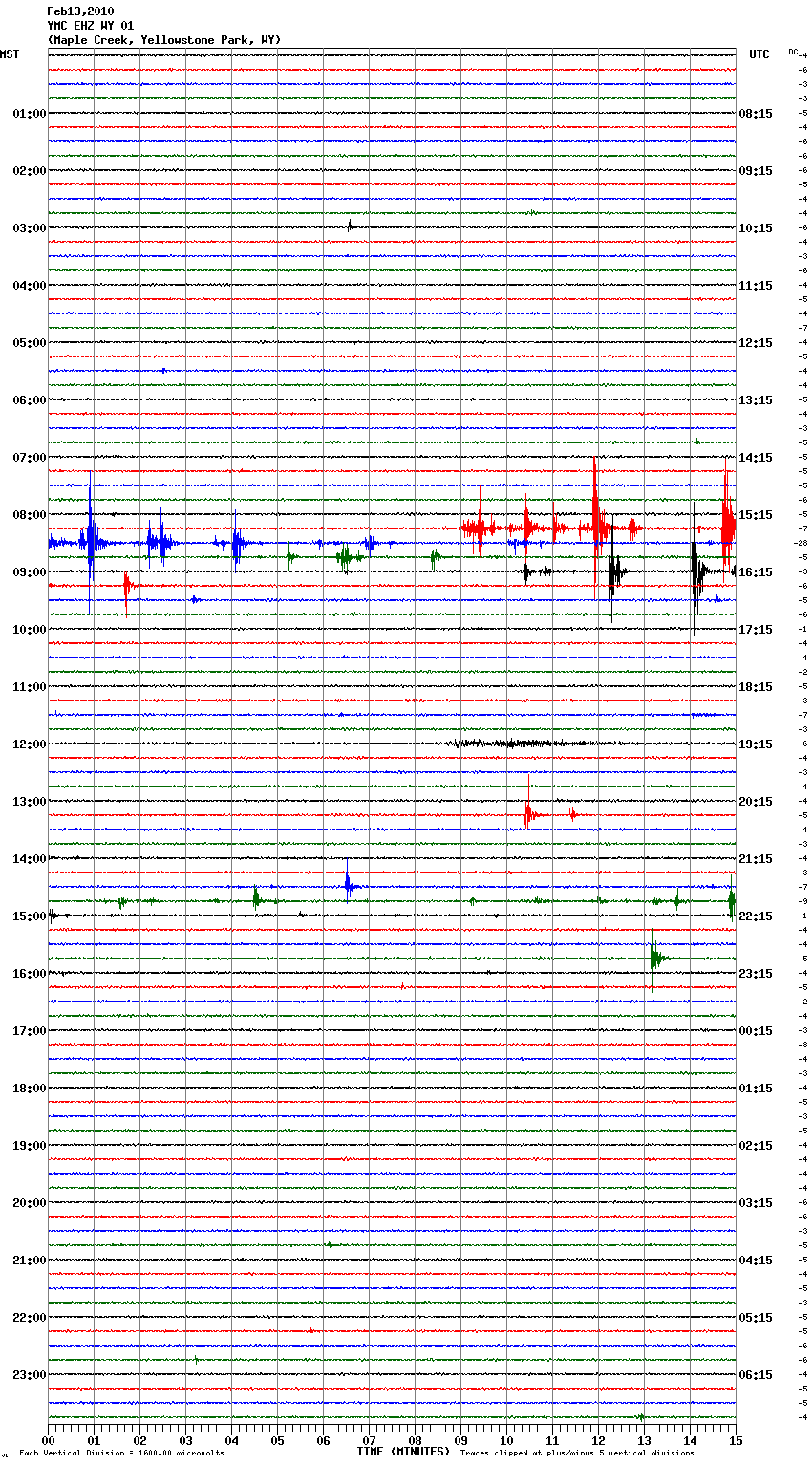This screenshot has height=1466, width=812.
Task: Click the 17:15 UTC time label
Action: tap(756, 630)
